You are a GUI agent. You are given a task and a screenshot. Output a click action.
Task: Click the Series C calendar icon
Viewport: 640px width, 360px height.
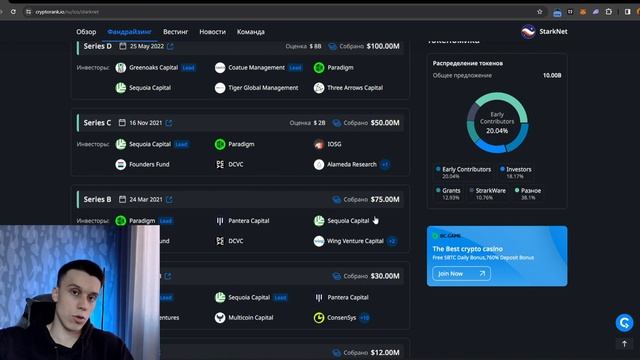point(122,123)
